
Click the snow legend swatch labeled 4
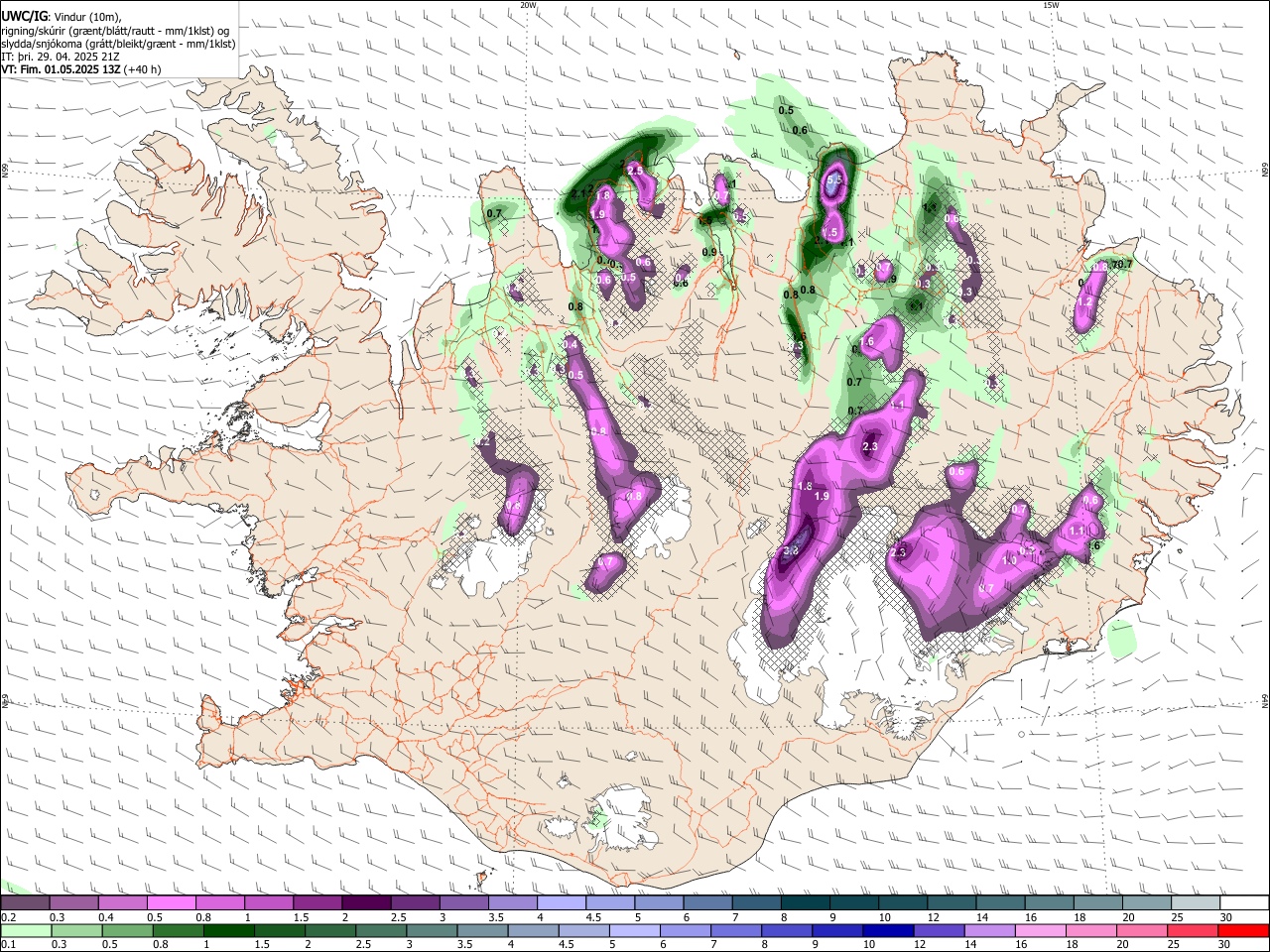pos(561,903)
